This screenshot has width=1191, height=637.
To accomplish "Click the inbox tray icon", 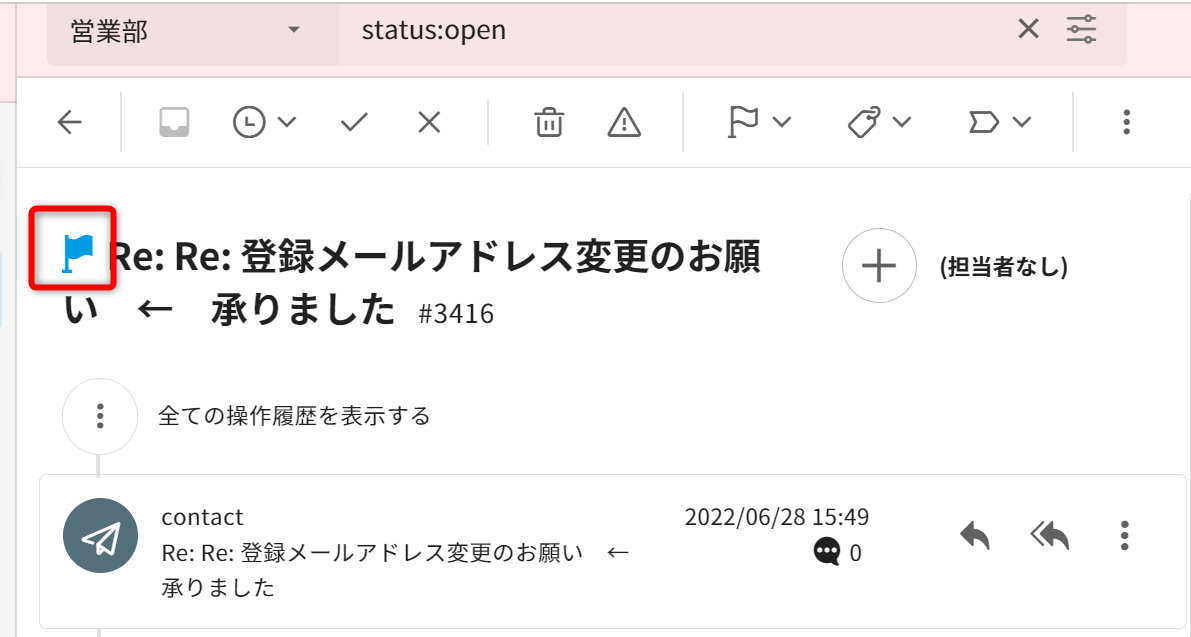I will point(174,123).
